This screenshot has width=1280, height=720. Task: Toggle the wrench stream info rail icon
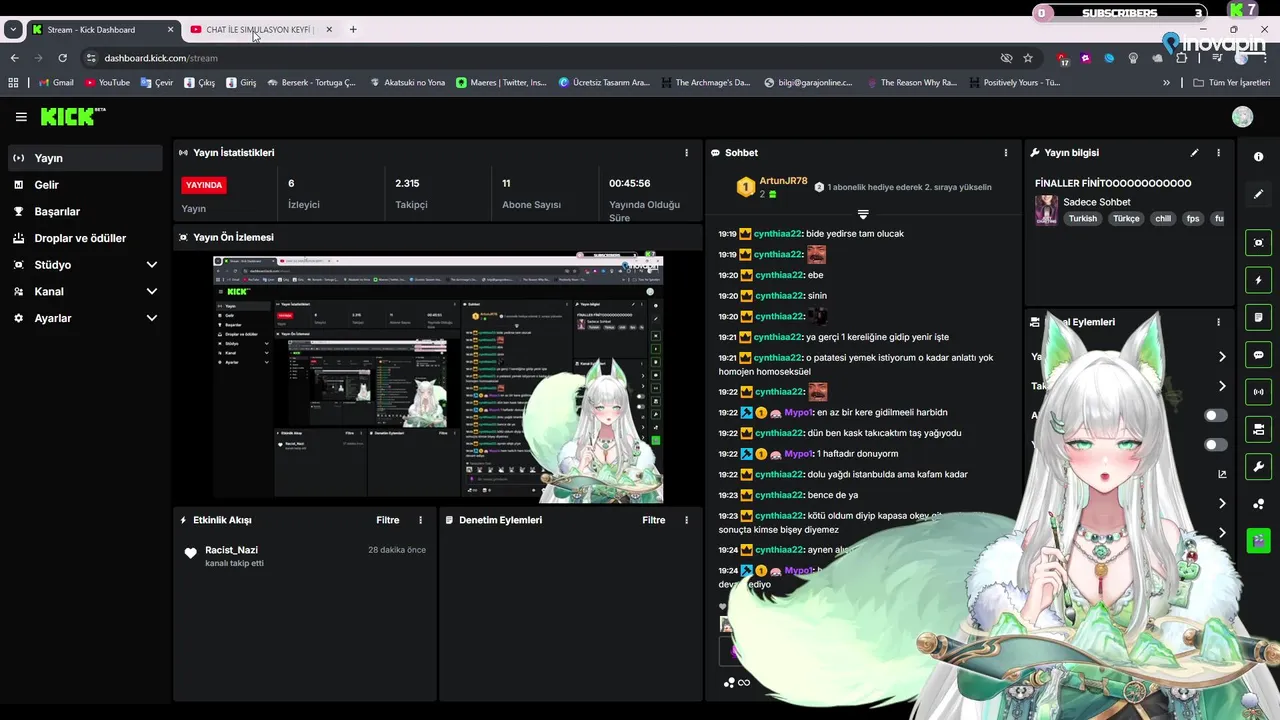[1258, 466]
